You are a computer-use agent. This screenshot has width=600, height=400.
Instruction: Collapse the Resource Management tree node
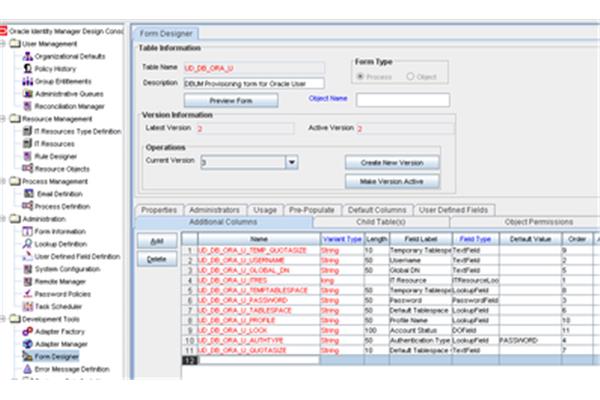pos(3,119)
